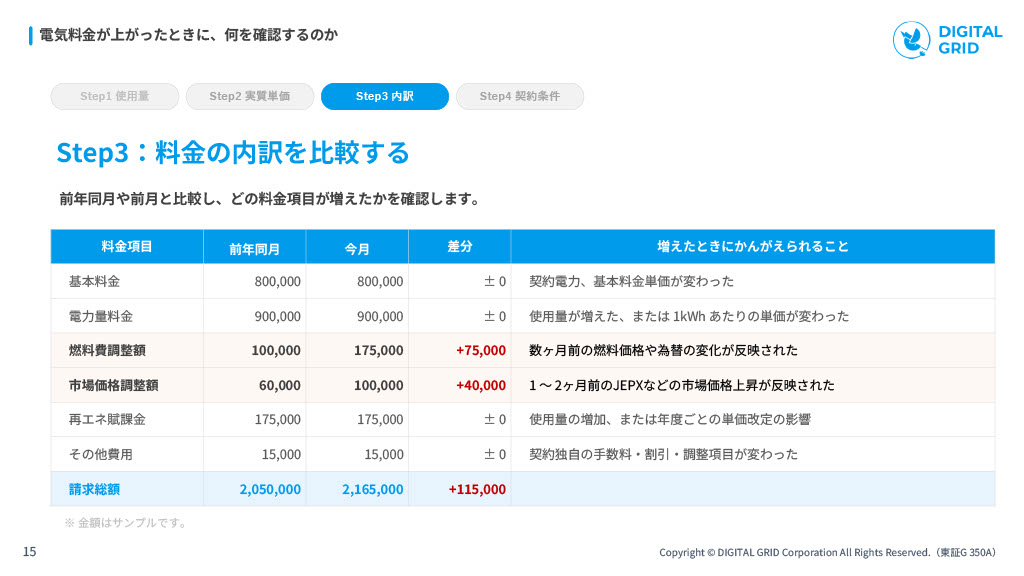Click the 2,050,000 total value
Screen dimensions: 1024x576
(270, 489)
